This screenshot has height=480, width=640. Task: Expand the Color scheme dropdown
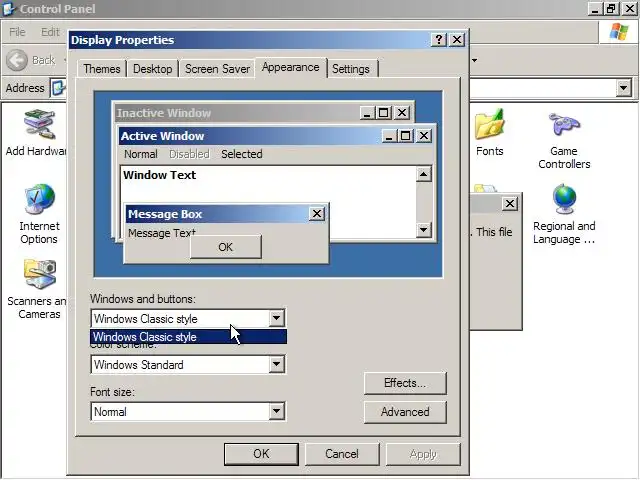tap(276, 364)
